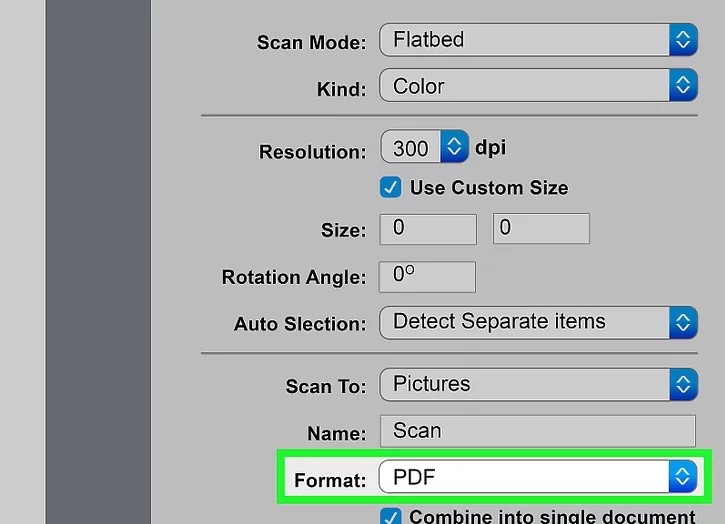The height and width of the screenshot is (524, 725).
Task: Click the blue arrows on Format
Action: point(682,477)
